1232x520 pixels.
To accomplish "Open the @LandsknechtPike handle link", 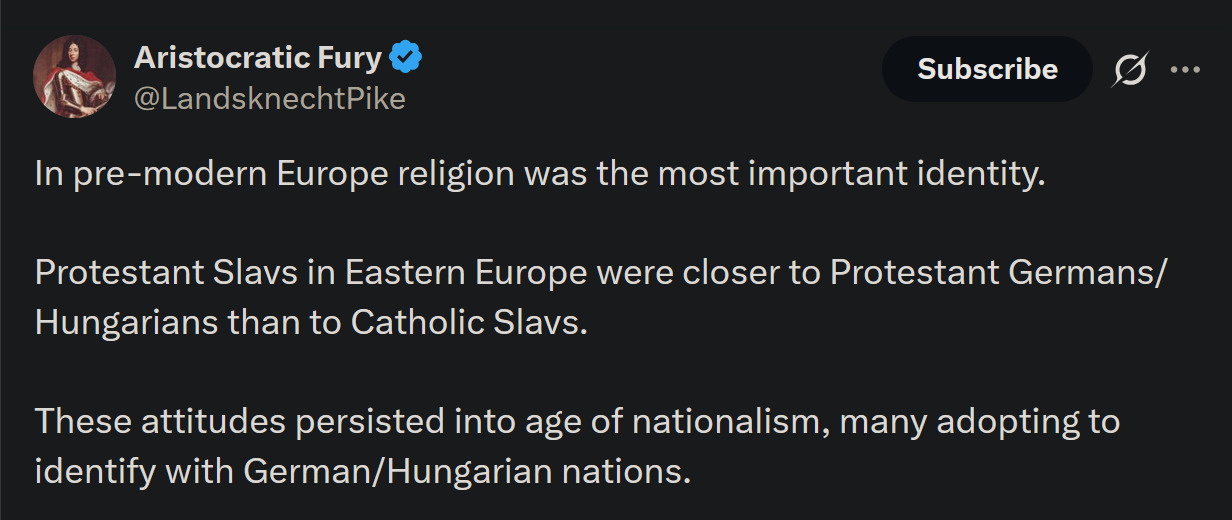I will click(x=269, y=98).
